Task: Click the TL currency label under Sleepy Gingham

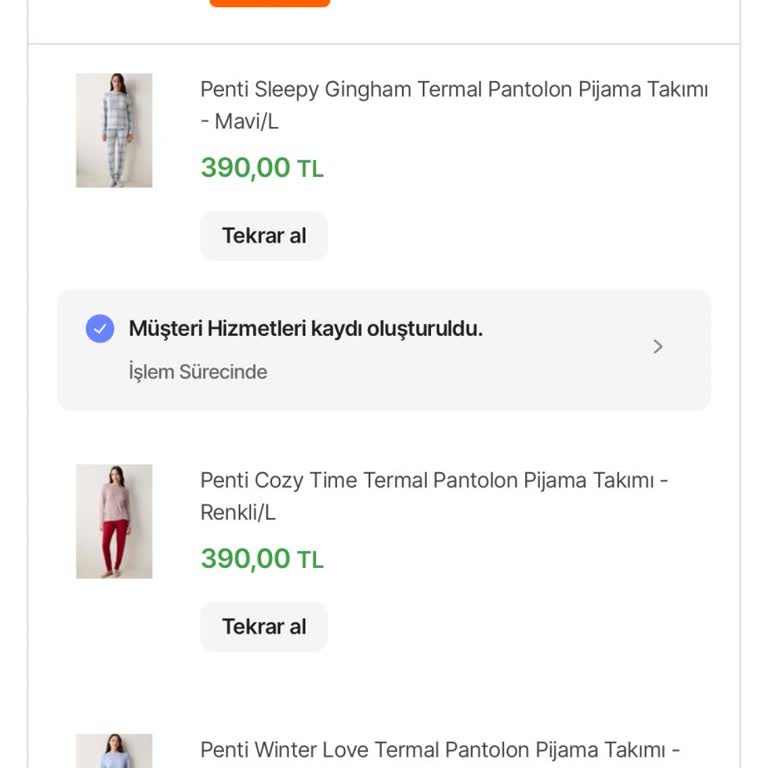Action: pyautogui.click(x=310, y=170)
